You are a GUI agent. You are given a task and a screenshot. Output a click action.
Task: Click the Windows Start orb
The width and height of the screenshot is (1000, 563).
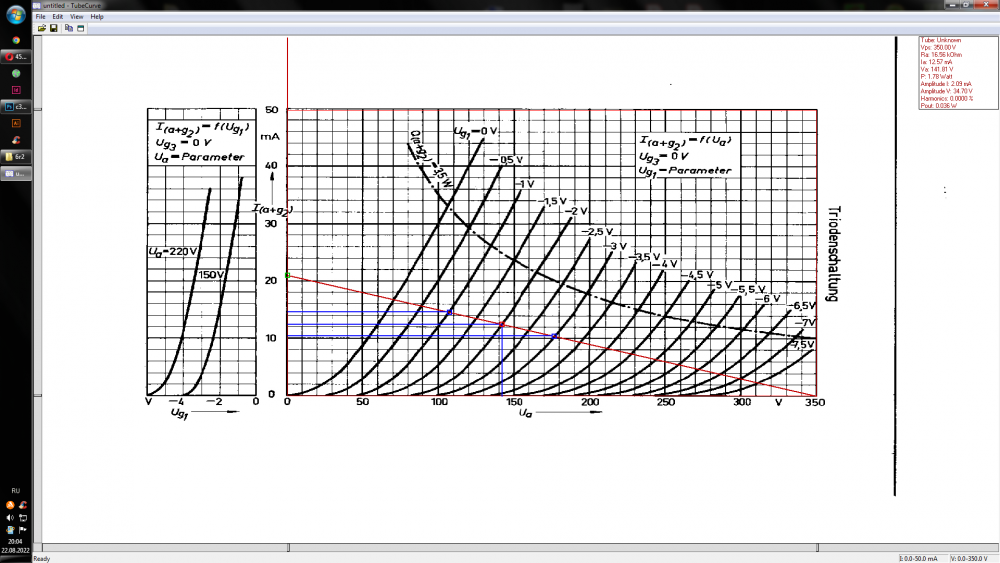point(16,14)
